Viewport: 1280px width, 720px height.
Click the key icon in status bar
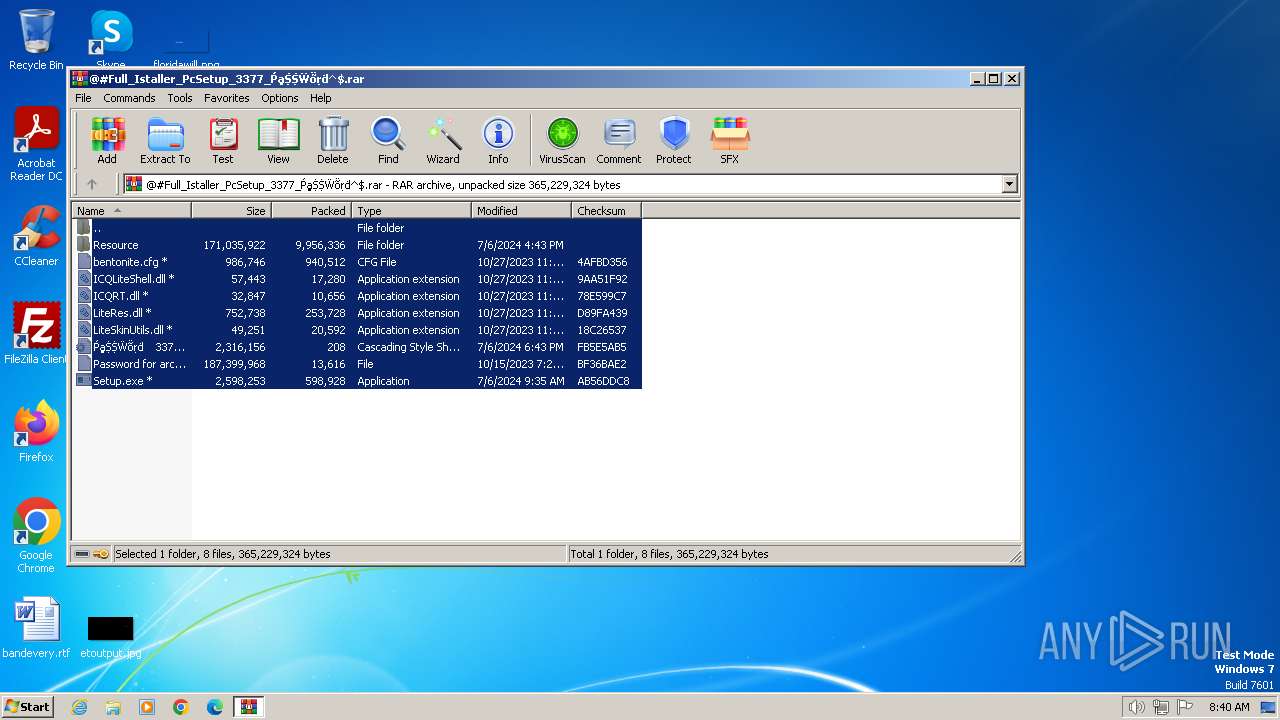point(101,554)
